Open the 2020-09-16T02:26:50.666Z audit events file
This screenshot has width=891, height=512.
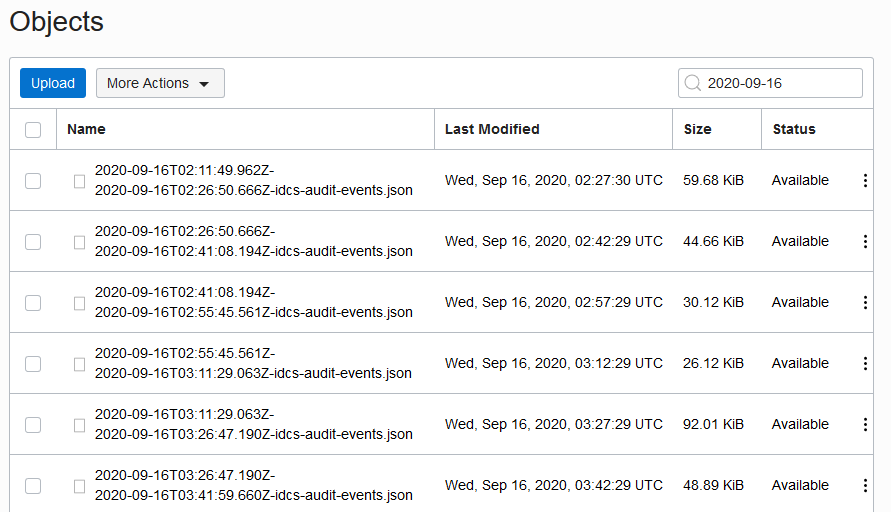253,241
